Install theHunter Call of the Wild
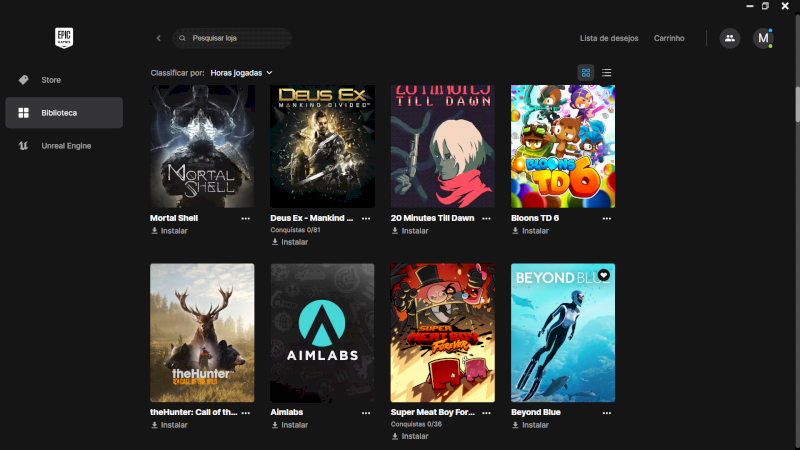800x450 pixels. coord(169,425)
